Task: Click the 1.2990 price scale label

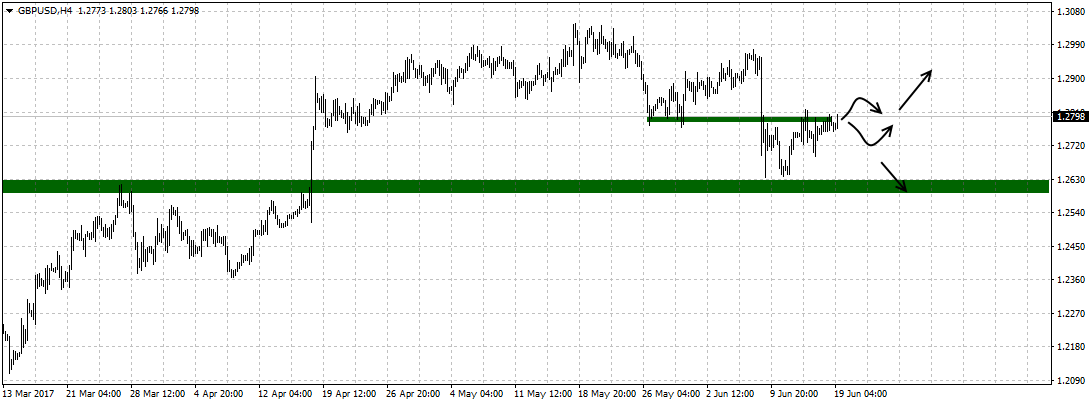Action: 1069,45
